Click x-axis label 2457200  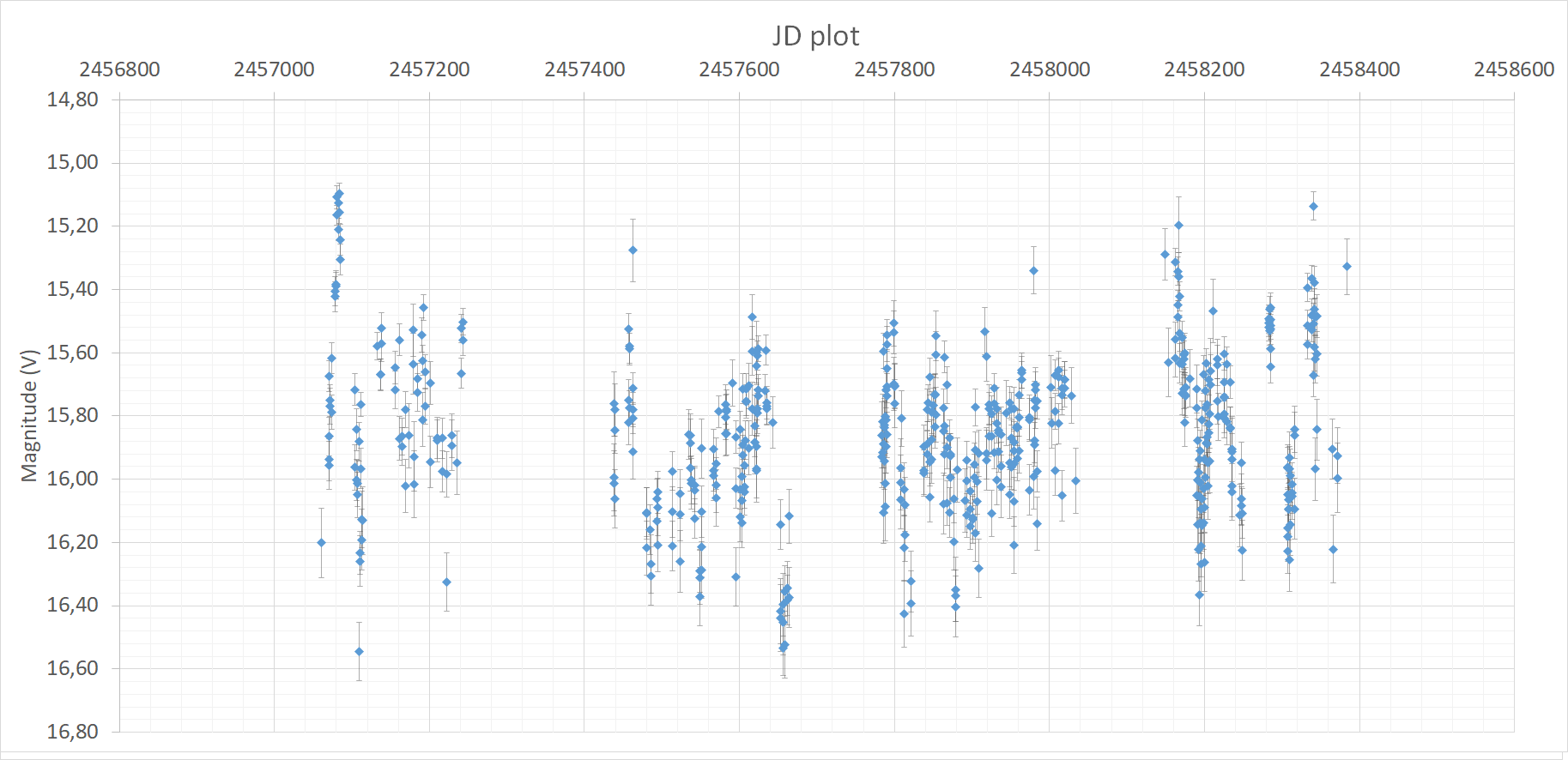coord(429,69)
